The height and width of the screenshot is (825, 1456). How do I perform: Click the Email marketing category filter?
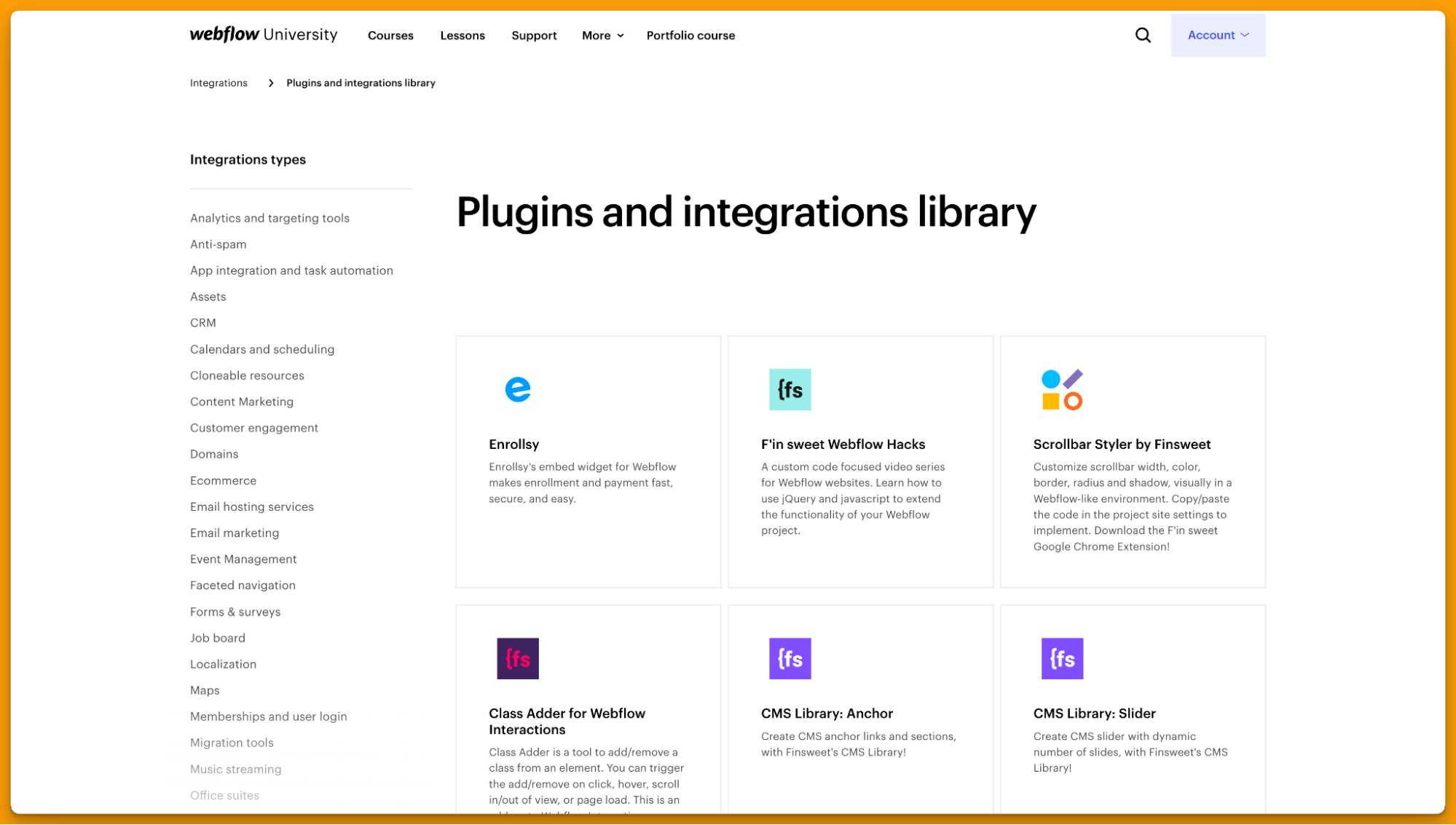pyautogui.click(x=235, y=533)
